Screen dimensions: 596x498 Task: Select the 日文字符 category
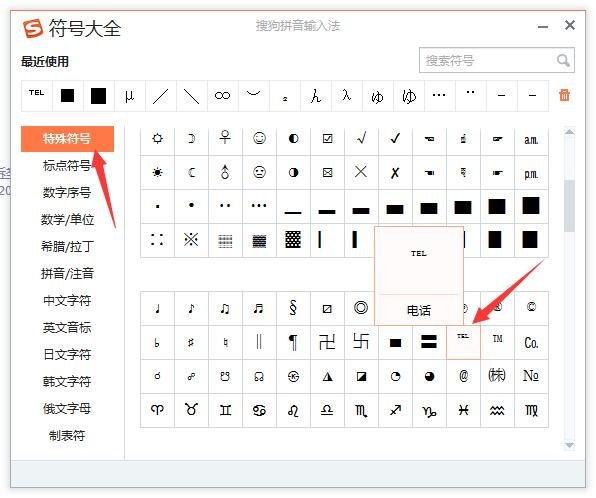67,355
